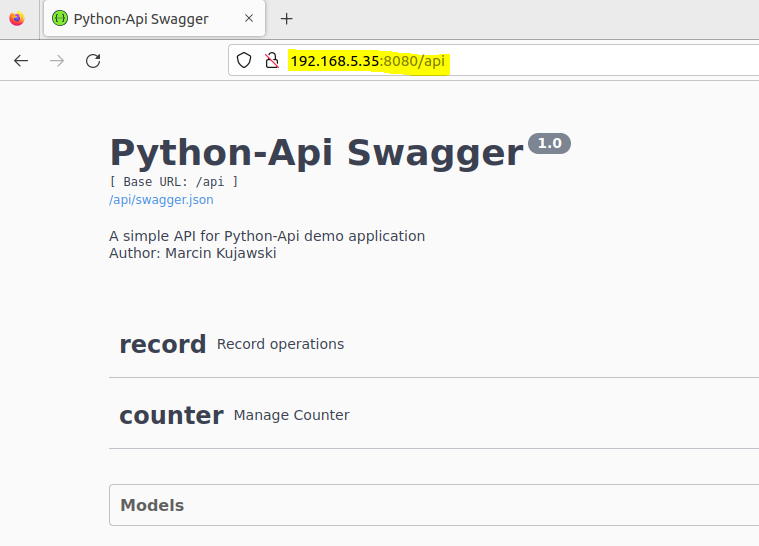
Task: Expand the record operations section
Action: 162,344
